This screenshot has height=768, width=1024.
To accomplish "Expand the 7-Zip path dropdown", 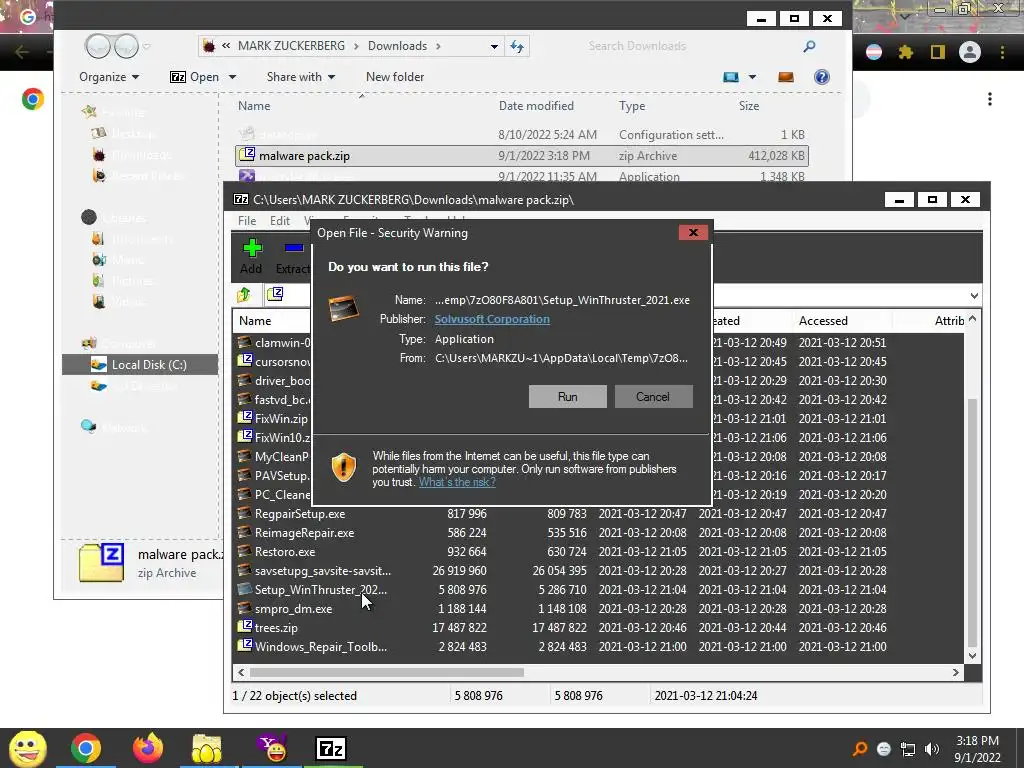I will coord(974,296).
